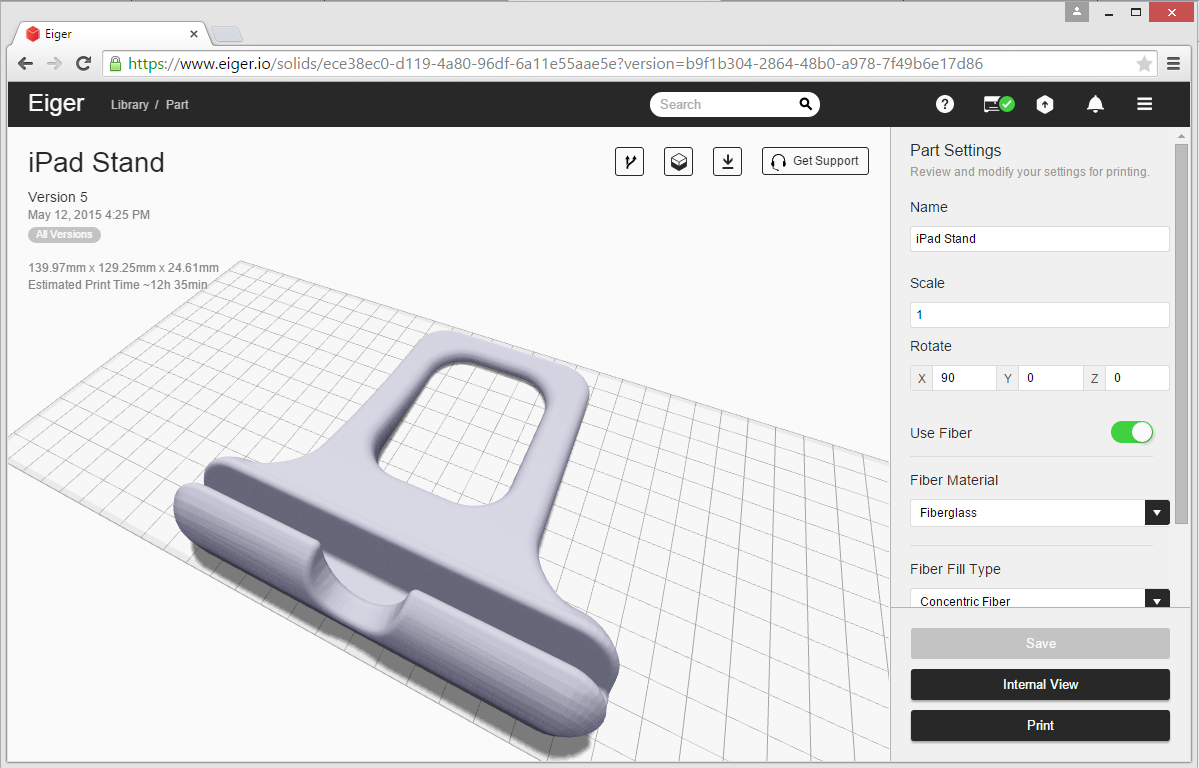
Task: Click the Eiger browser tab
Action: 110,34
